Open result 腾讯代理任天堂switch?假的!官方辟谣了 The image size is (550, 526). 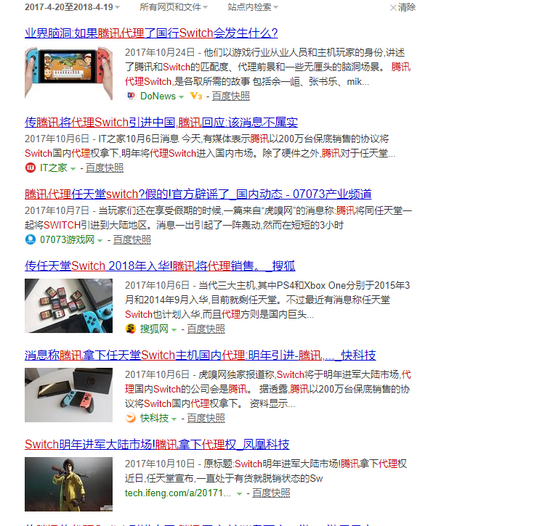click(x=198, y=194)
